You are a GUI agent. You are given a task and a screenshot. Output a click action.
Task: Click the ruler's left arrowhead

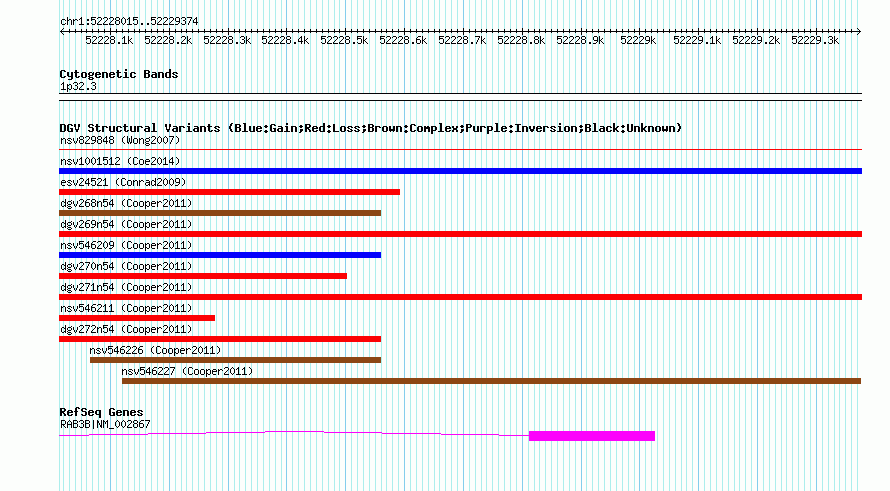(x=62, y=32)
